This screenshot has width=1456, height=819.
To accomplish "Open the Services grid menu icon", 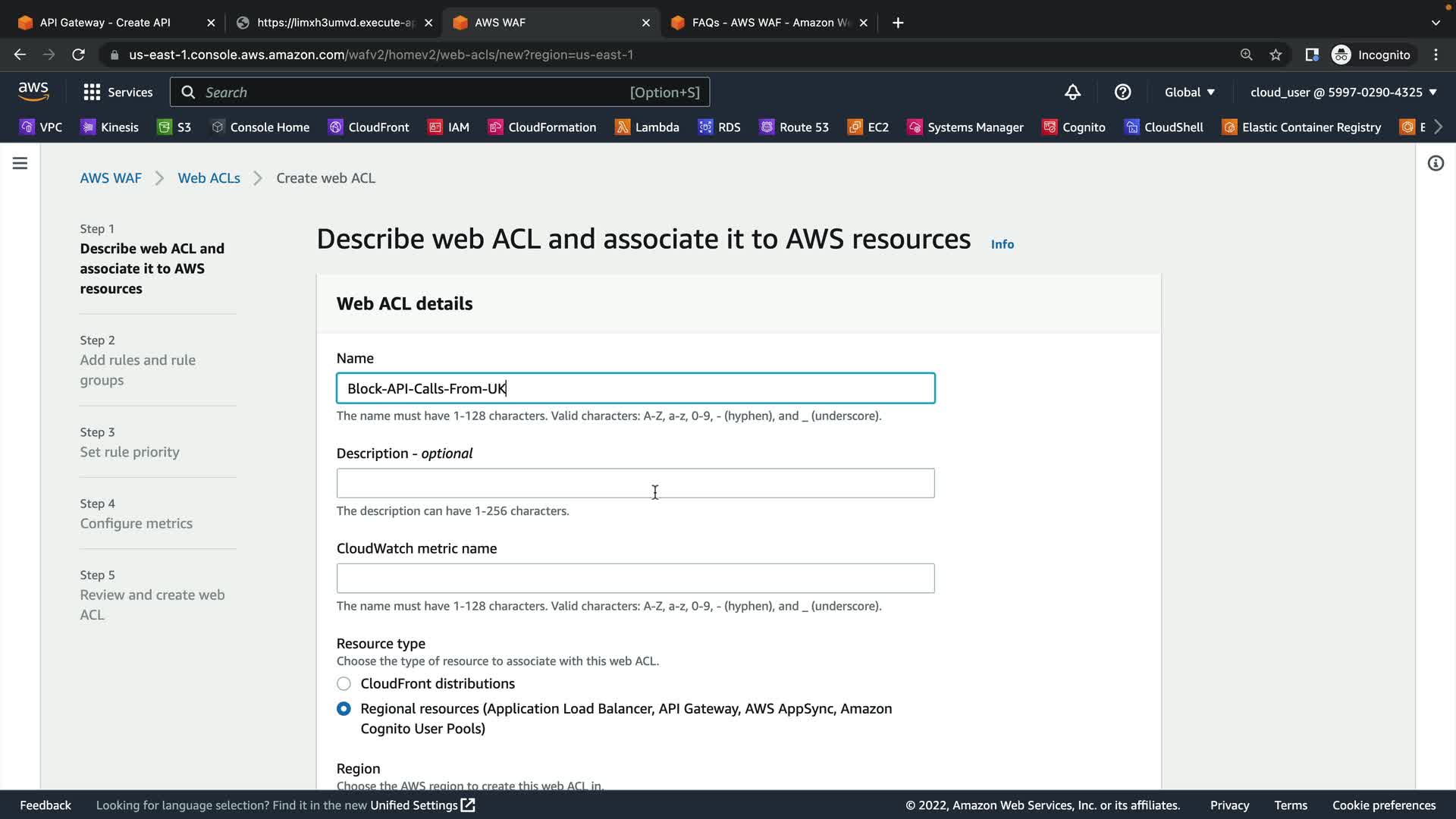I will click(x=92, y=93).
